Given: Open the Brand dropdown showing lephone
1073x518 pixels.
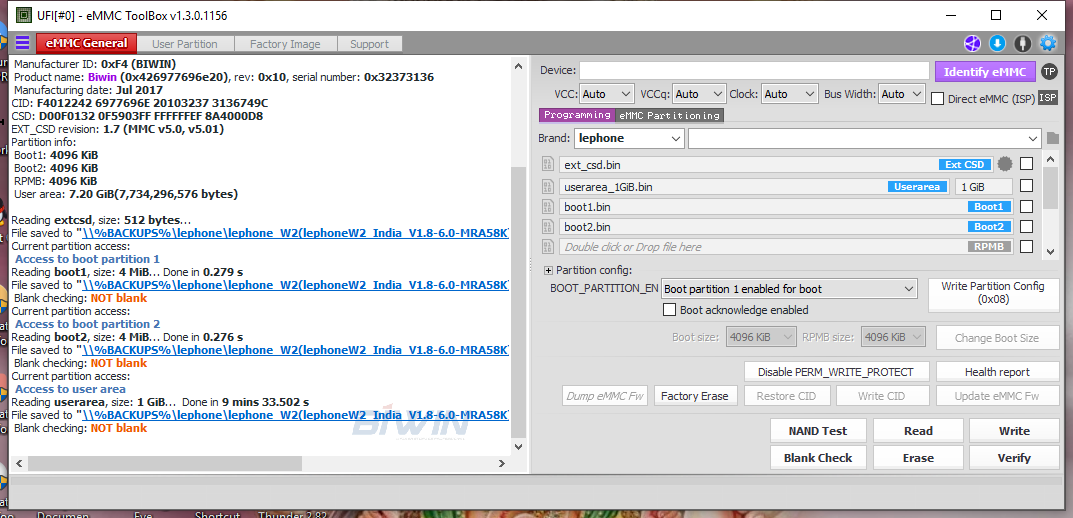Looking at the screenshot, I should point(629,138).
